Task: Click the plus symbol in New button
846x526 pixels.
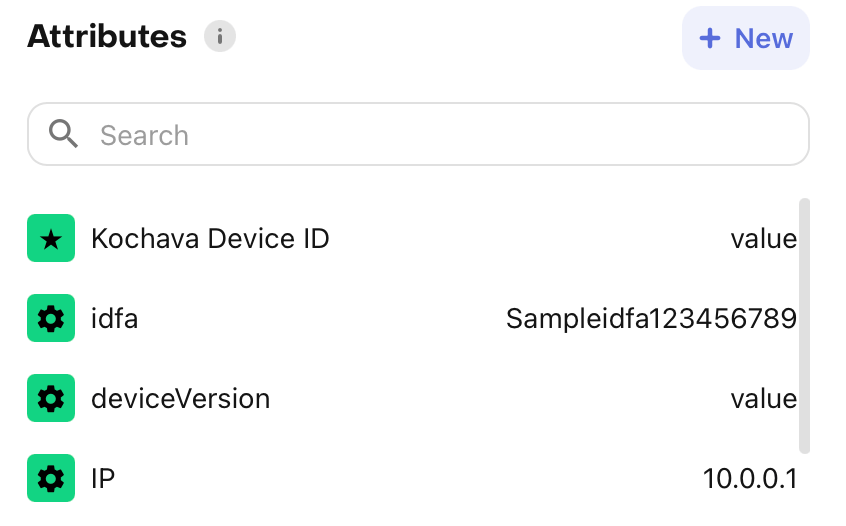Action: pyautogui.click(x=710, y=39)
